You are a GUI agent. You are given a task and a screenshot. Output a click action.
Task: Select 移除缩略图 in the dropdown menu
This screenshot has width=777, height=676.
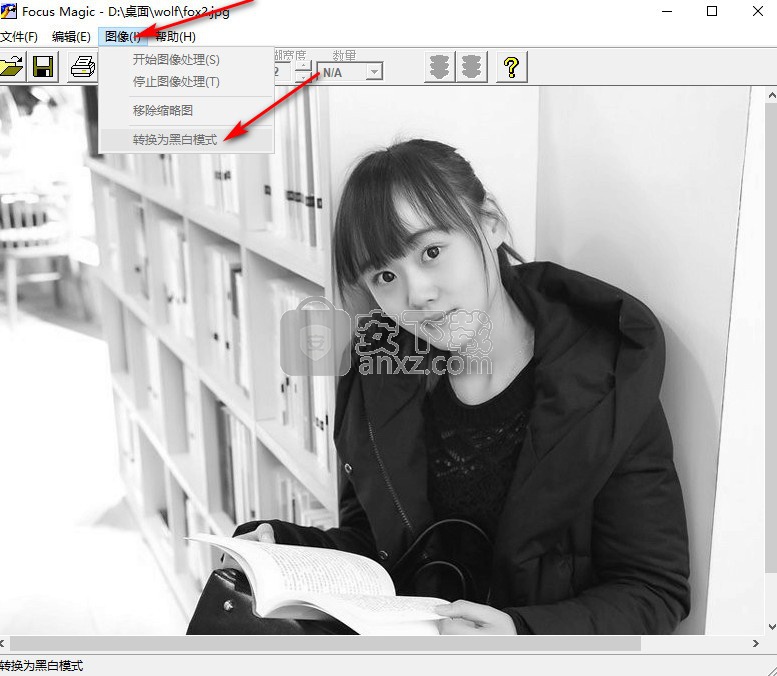coord(163,111)
